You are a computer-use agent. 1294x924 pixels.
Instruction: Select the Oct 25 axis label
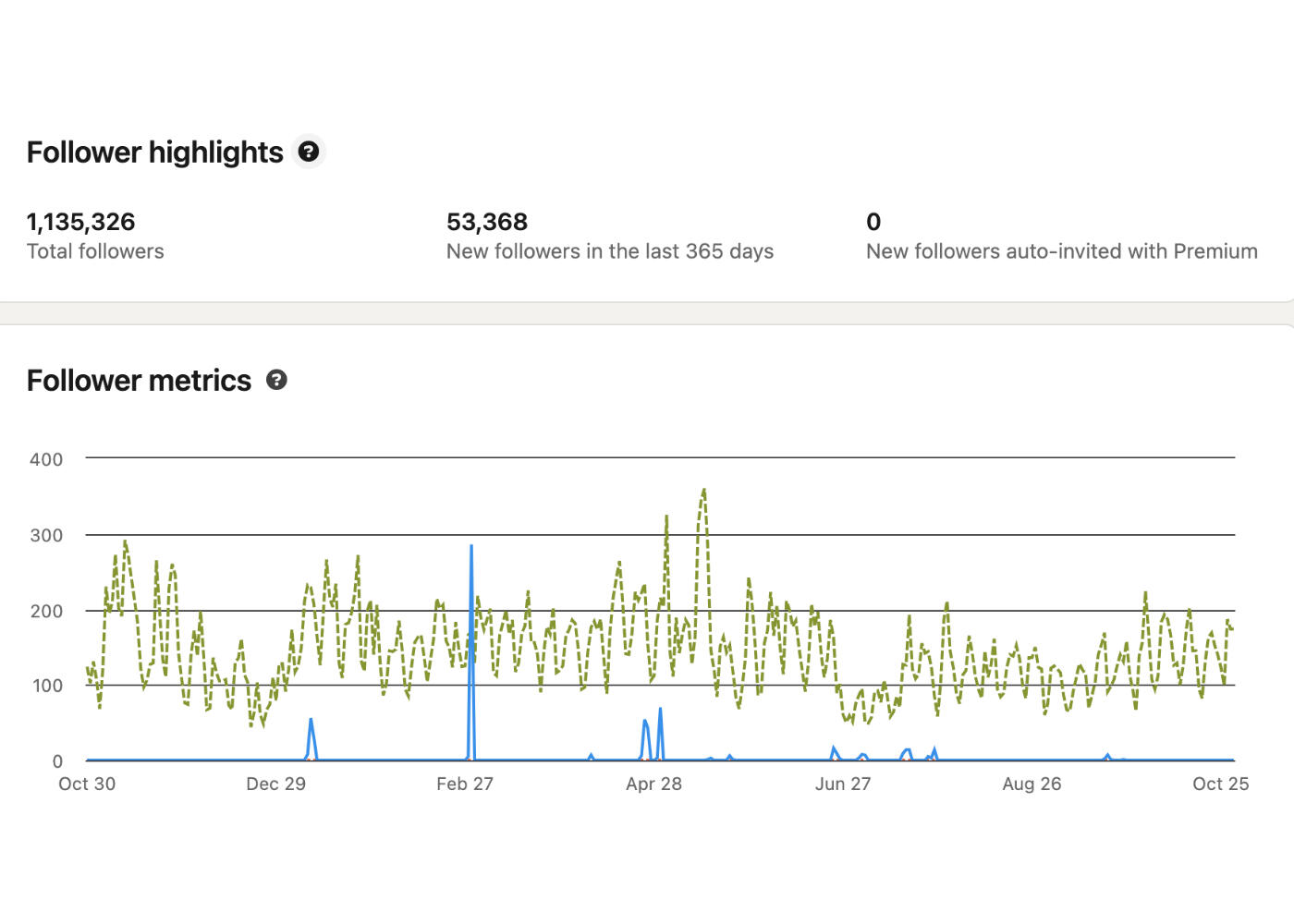click(x=1221, y=784)
